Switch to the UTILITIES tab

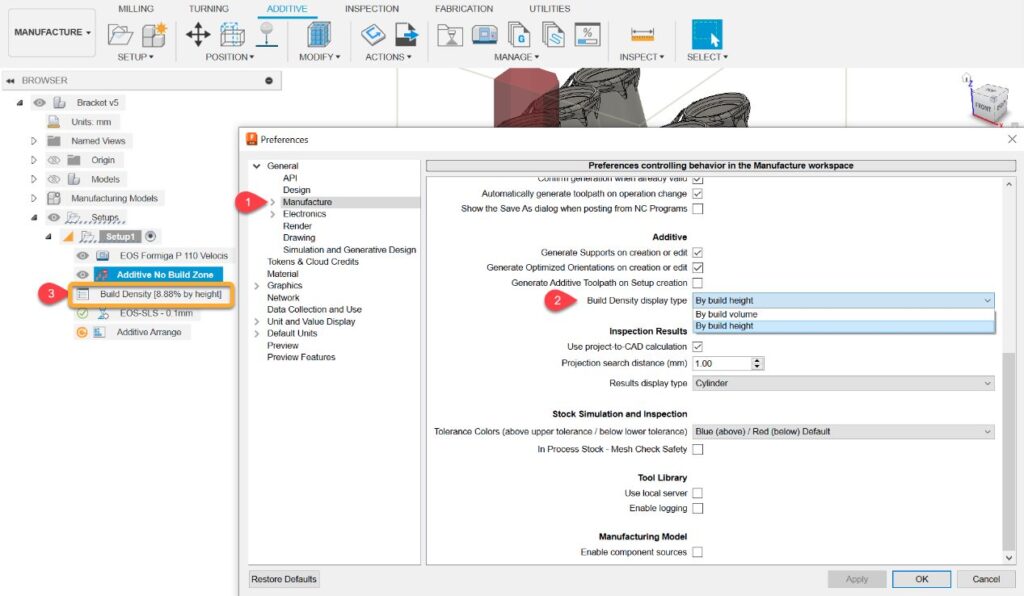(549, 8)
